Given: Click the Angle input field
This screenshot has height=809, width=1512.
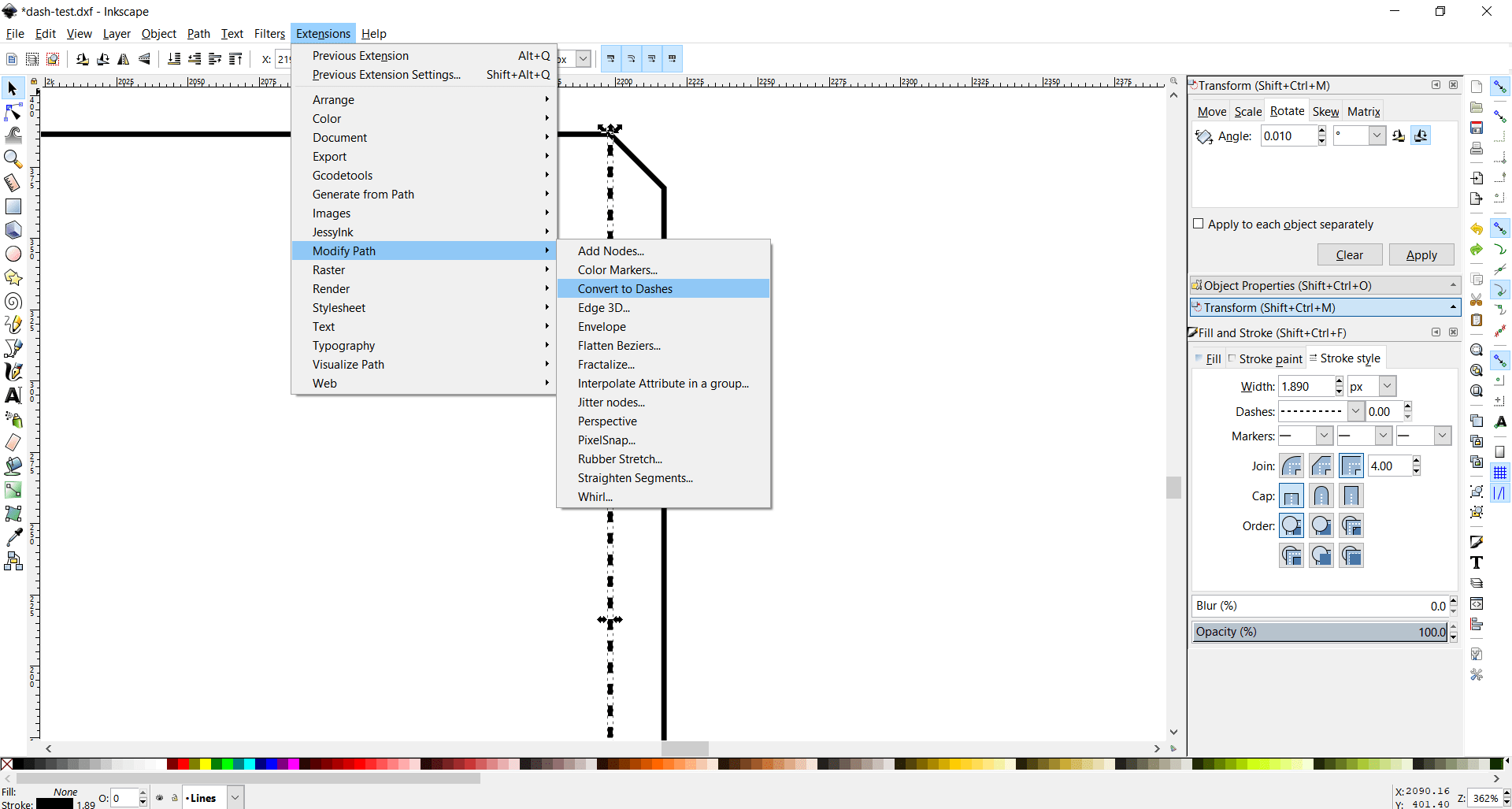Looking at the screenshot, I should pos(1288,135).
